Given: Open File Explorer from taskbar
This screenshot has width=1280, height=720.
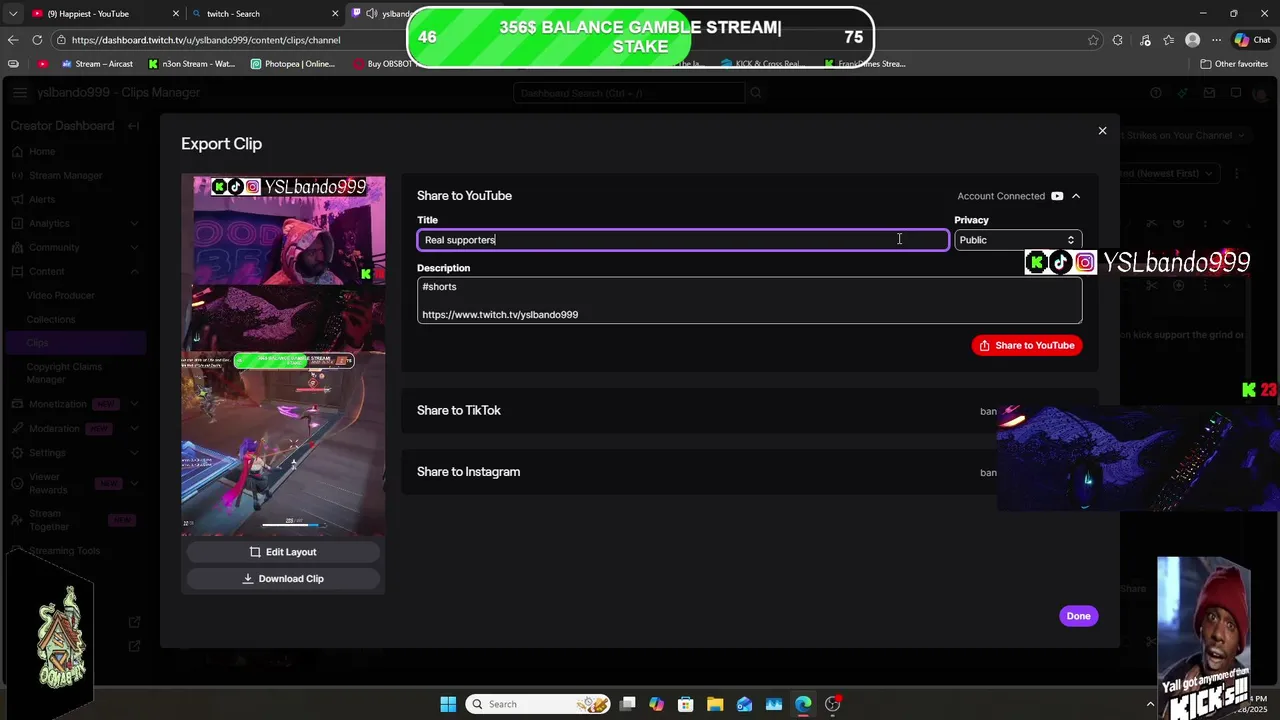Looking at the screenshot, I should [715, 704].
